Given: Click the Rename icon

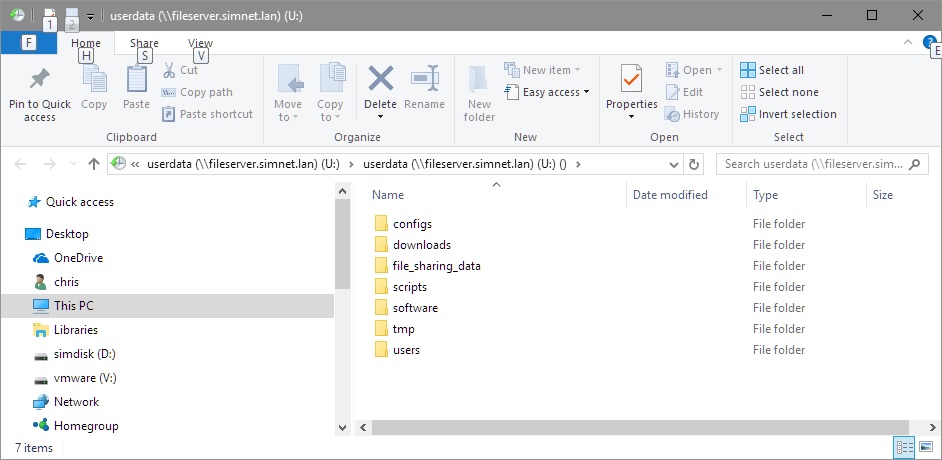Looking at the screenshot, I should [425, 79].
